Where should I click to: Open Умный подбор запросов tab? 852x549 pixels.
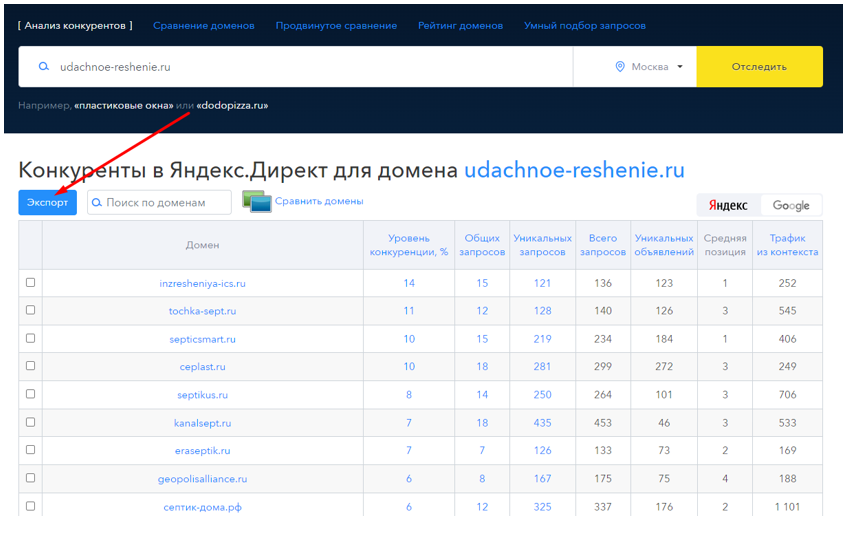click(585, 26)
